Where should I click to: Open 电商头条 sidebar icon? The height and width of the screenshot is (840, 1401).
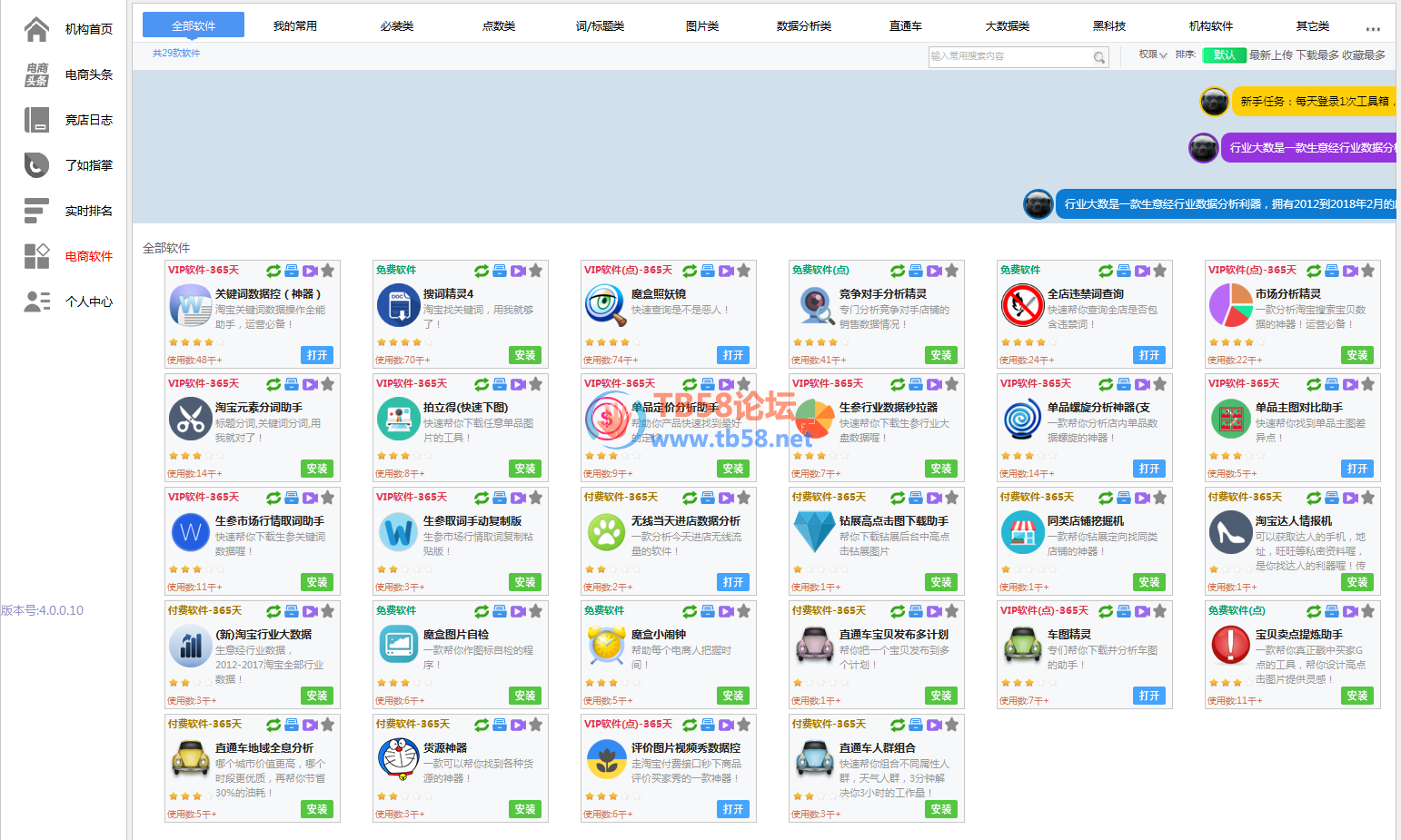(x=36, y=74)
